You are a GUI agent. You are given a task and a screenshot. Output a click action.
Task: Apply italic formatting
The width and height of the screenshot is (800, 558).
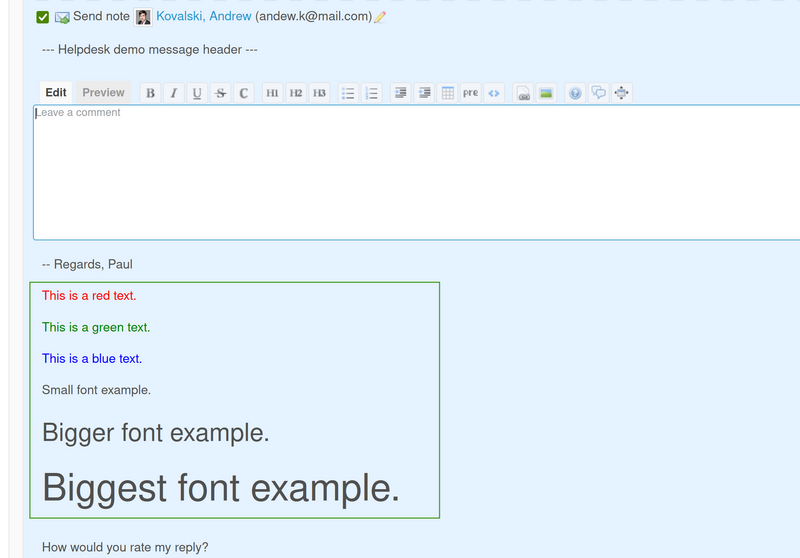tap(174, 93)
